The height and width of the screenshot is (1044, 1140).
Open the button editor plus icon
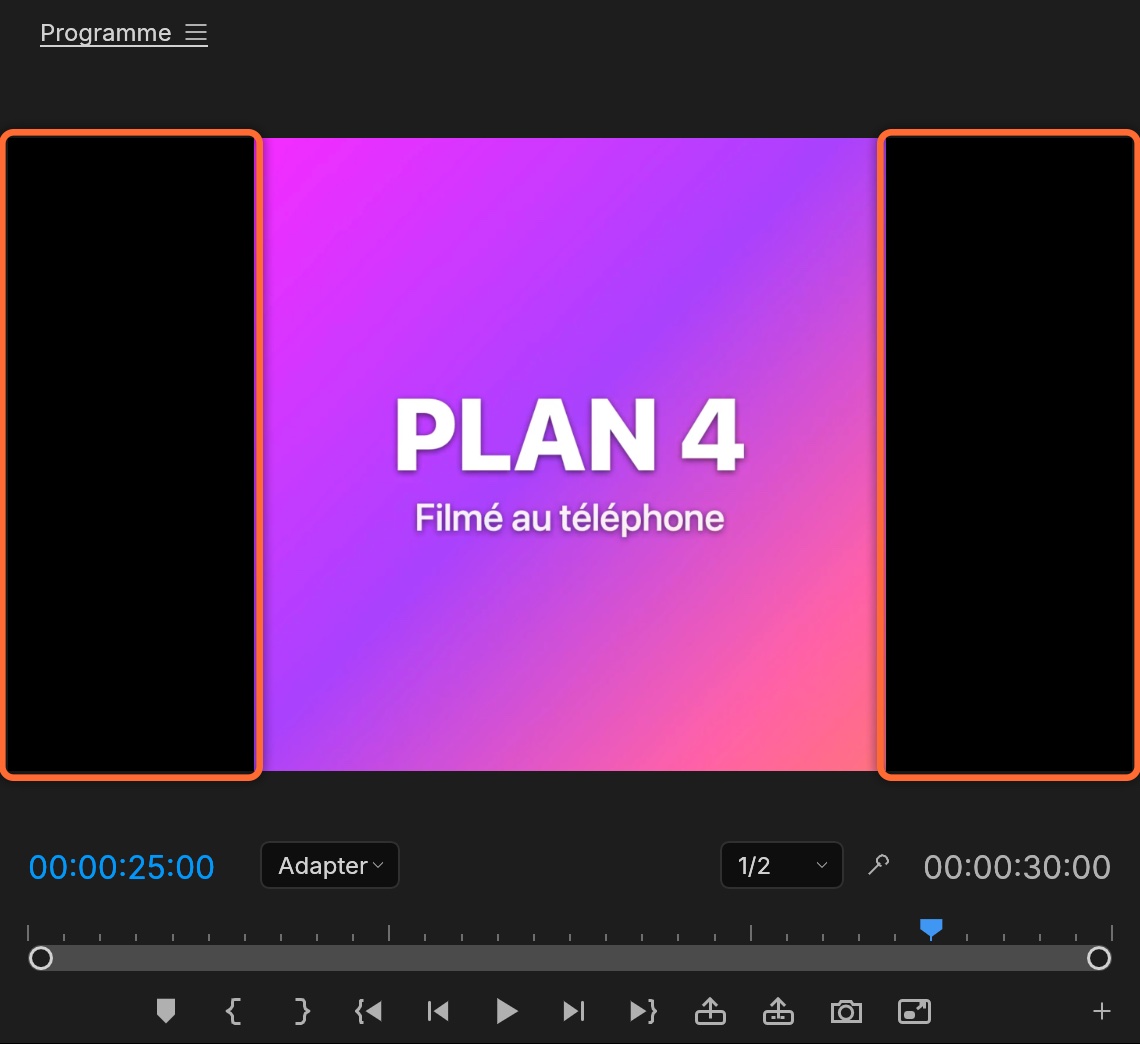1101,1011
